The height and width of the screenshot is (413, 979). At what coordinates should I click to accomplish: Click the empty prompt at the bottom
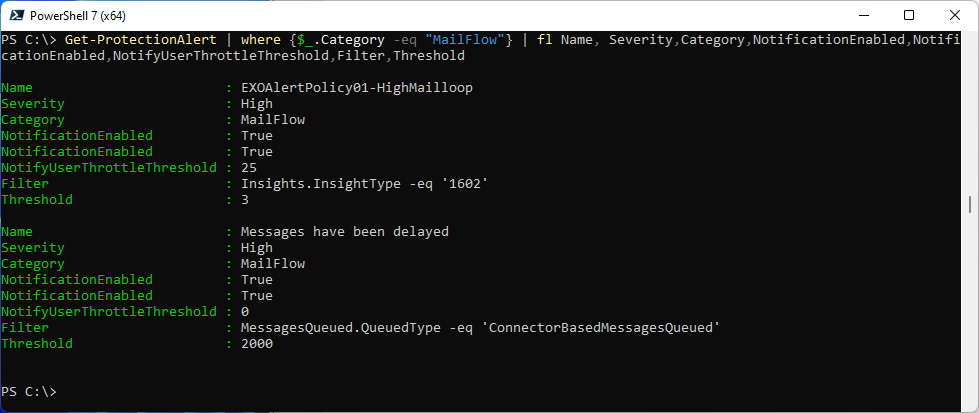[x=29, y=392]
